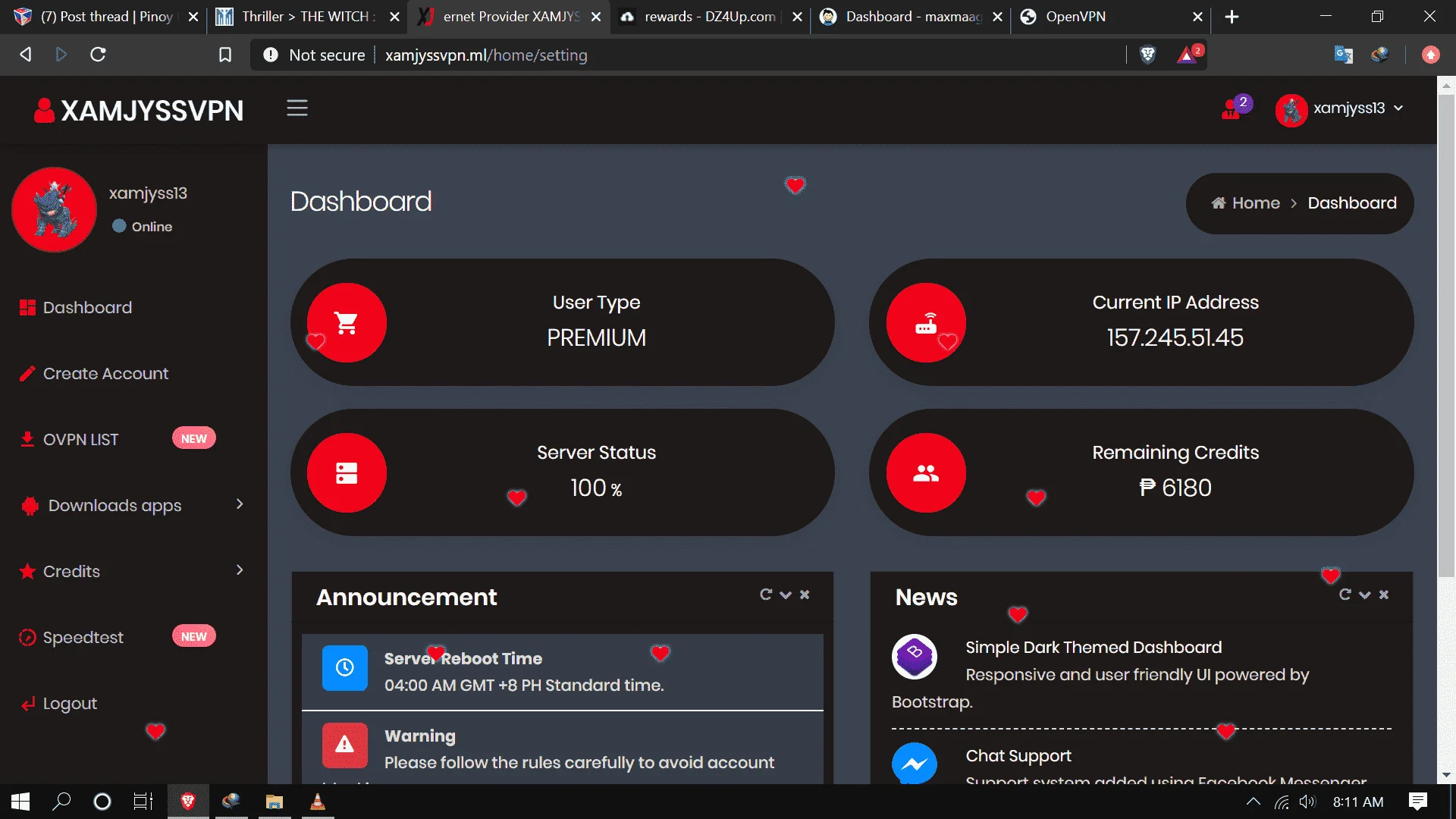
Task: Open the Action Center notifications icon
Action: click(x=1417, y=802)
